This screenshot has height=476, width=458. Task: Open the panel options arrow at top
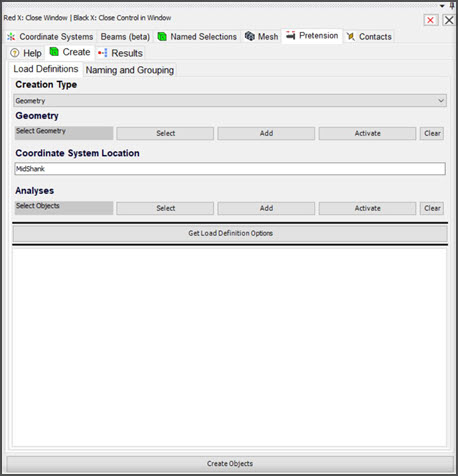442,6
